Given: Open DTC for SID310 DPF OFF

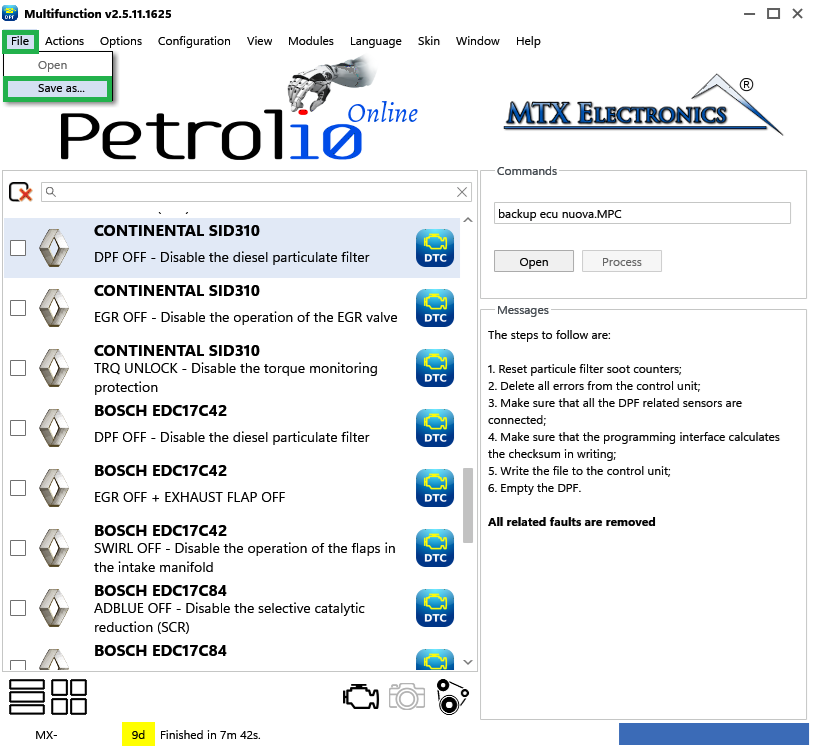Looking at the screenshot, I should (x=435, y=248).
